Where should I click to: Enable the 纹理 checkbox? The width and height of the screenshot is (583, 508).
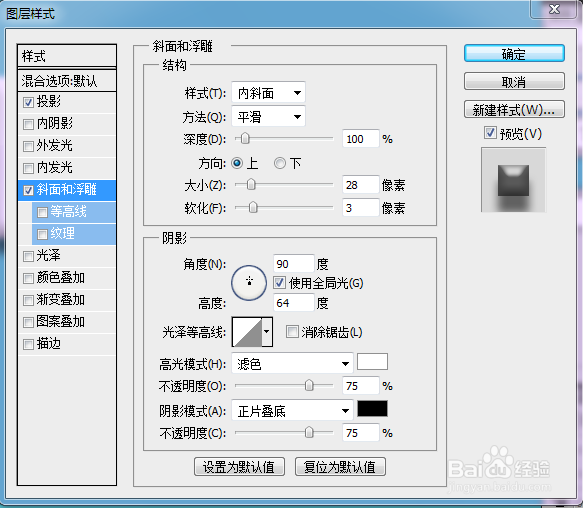pyautogui.click(x=42, y=234)
